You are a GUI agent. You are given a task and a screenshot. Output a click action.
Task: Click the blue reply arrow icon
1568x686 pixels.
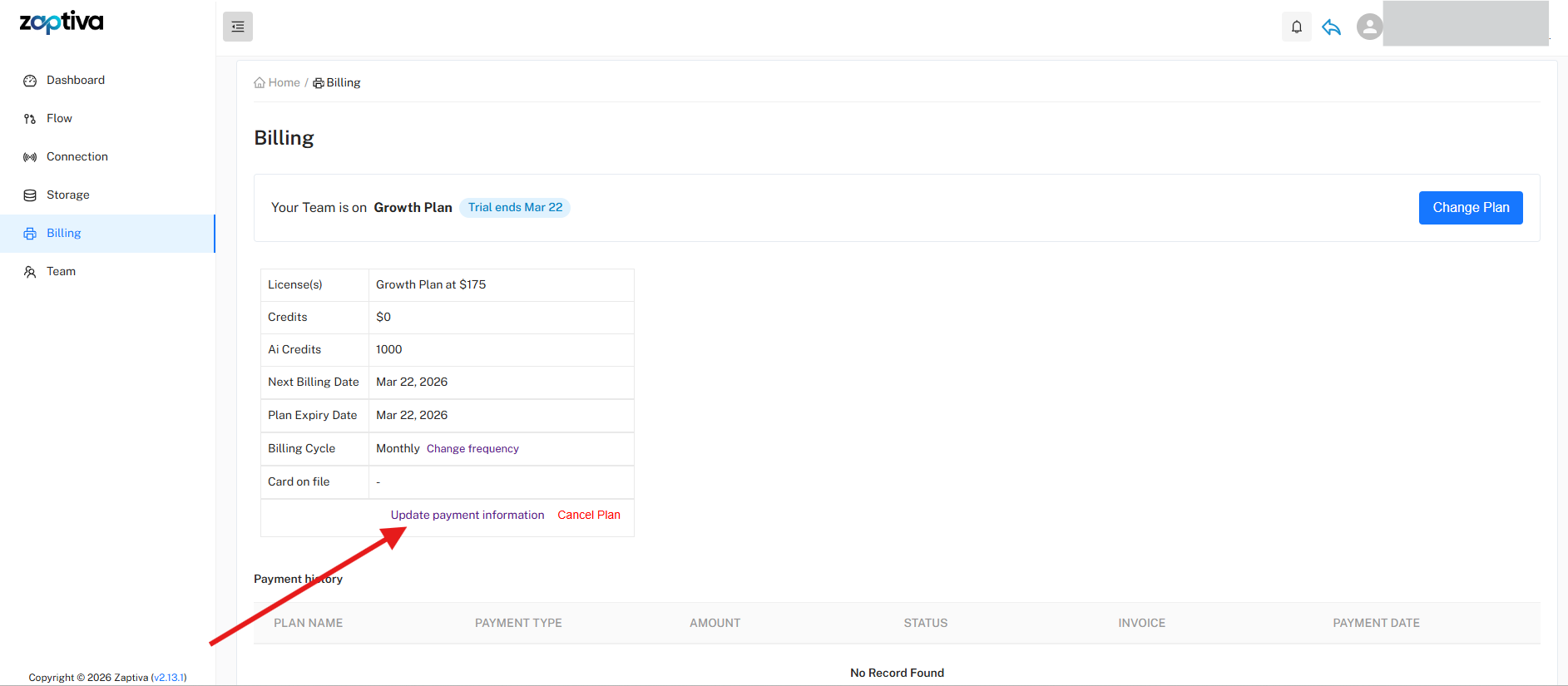pos(1331,27)
